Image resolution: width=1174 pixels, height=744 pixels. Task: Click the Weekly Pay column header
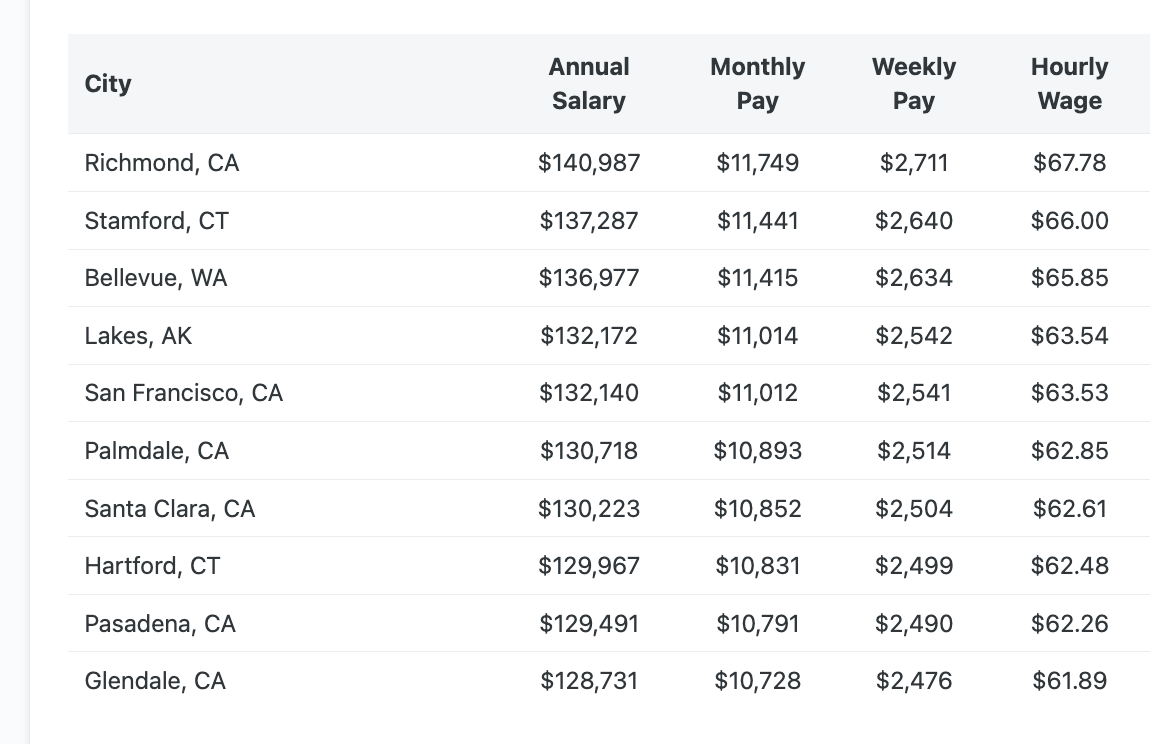click(x=913, y=84)
